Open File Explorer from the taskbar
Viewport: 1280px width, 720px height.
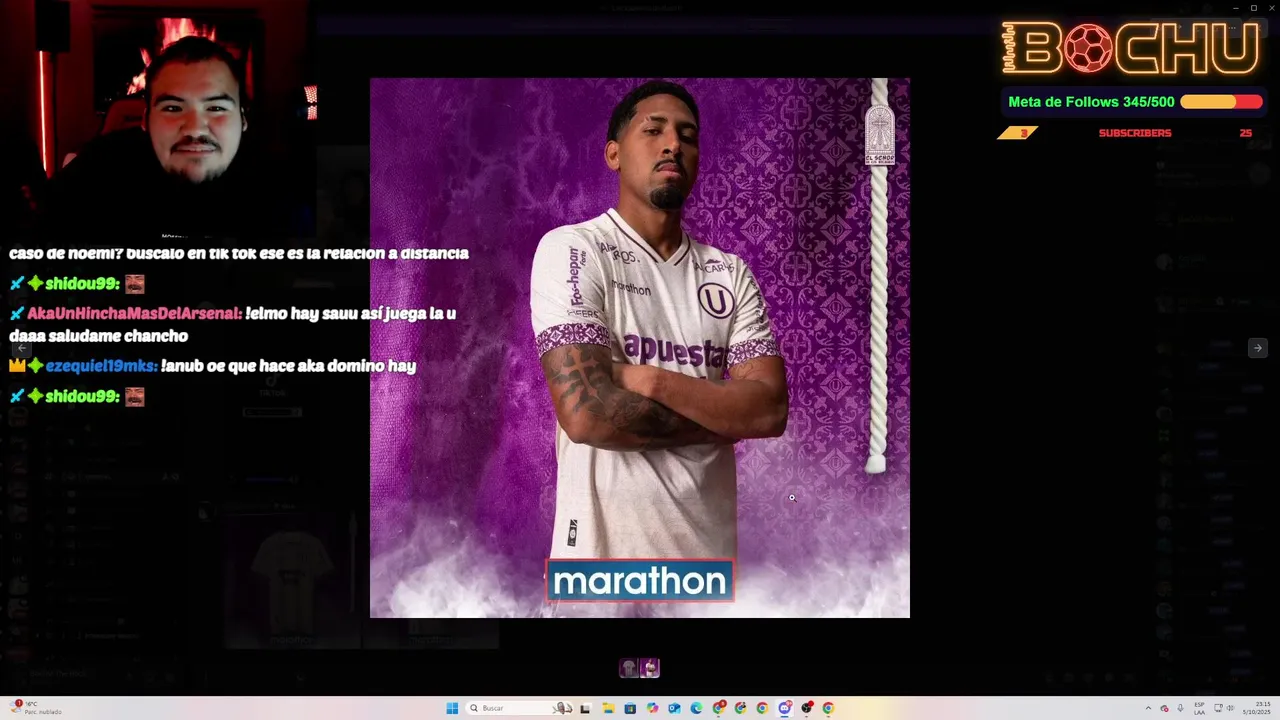coord(608,708)
